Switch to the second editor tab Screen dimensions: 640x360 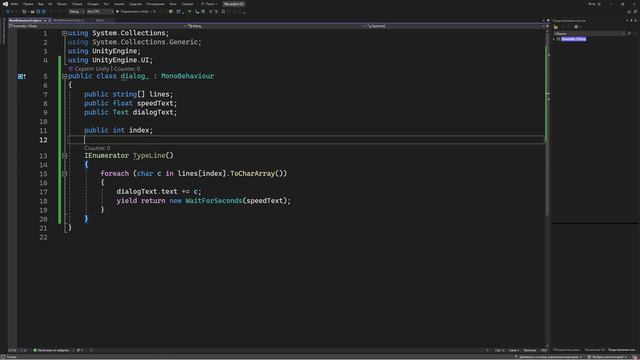click(x=69, y=20)
